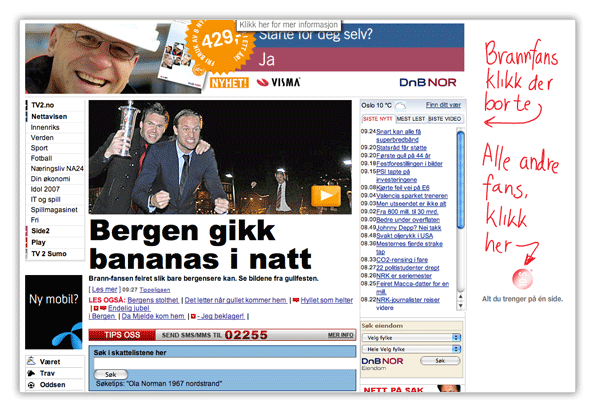Open Trav via the horse icon
595x412 pixels.
31,373
